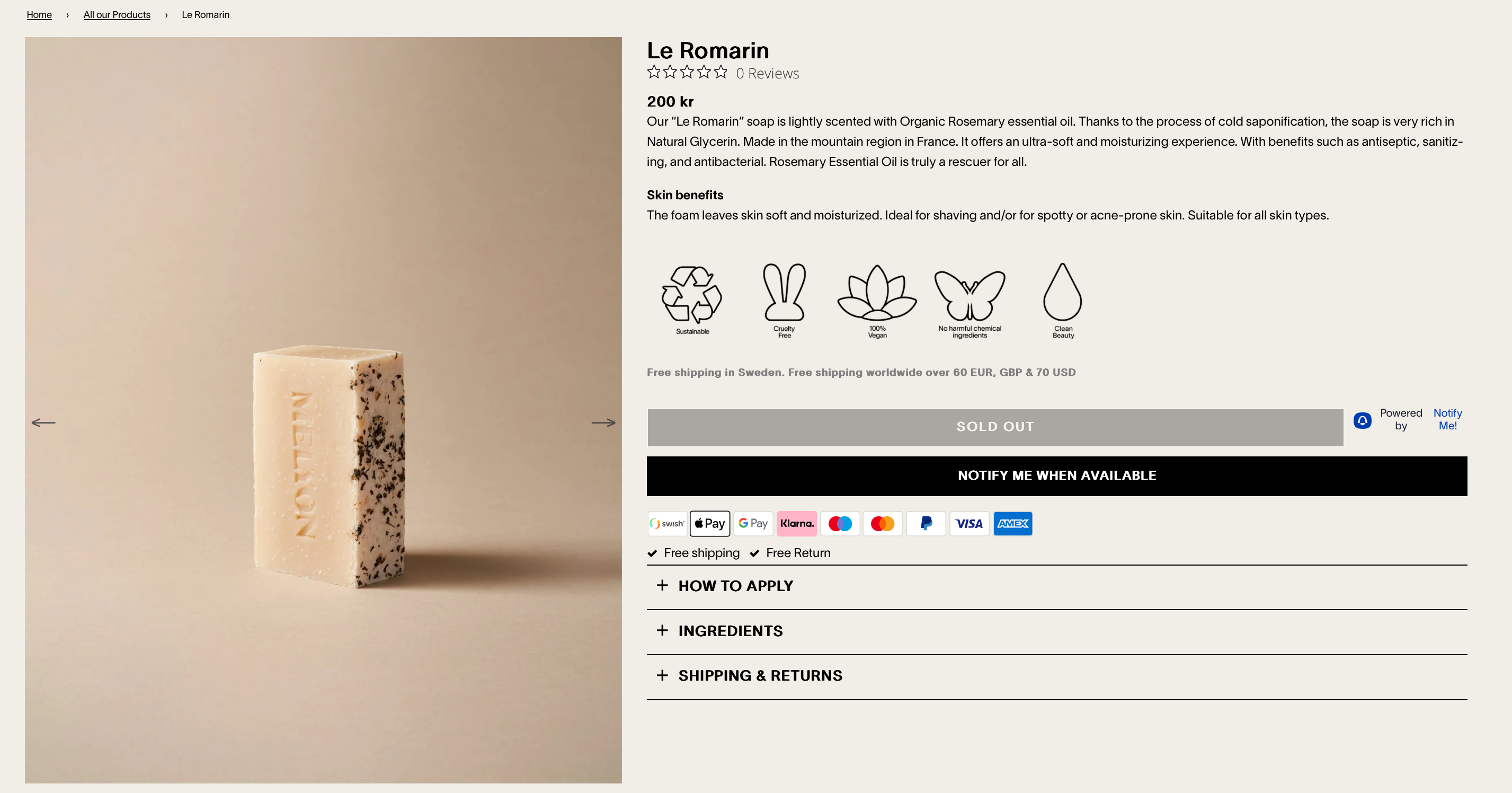This screenshot has height=793, width=1512.
Task: Click the butterfly no harmful chemicals icon
Action: click(x=970, y=294)
